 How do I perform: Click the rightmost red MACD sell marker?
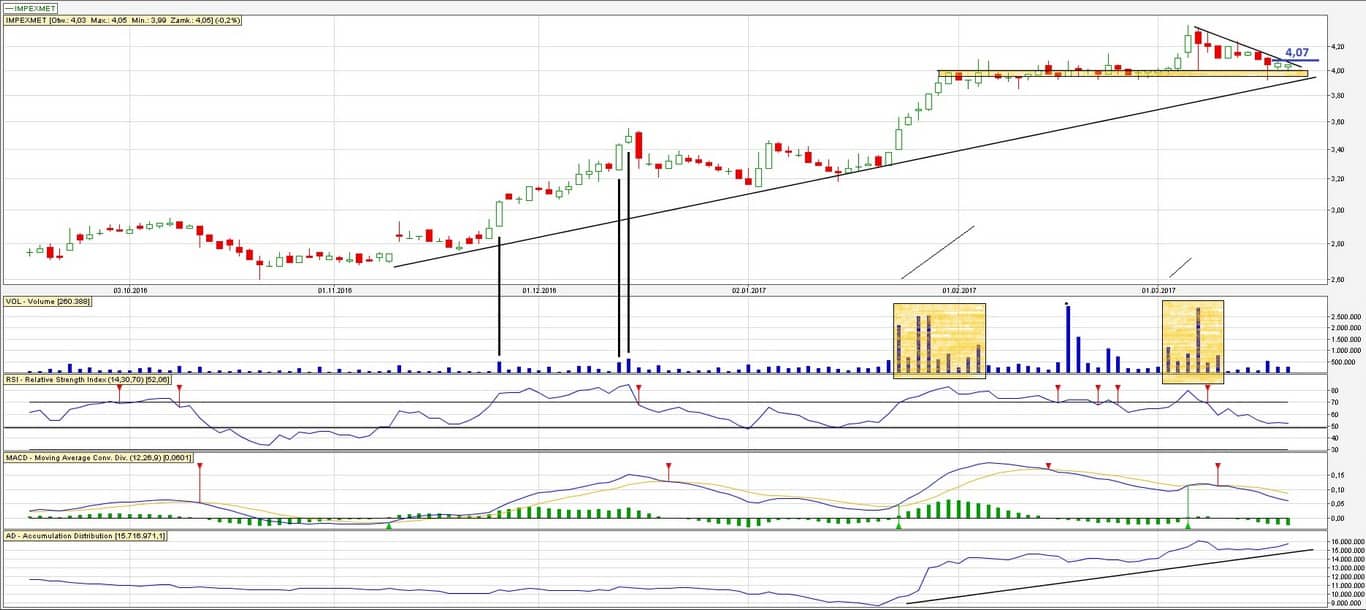(x=1218, y=467)
